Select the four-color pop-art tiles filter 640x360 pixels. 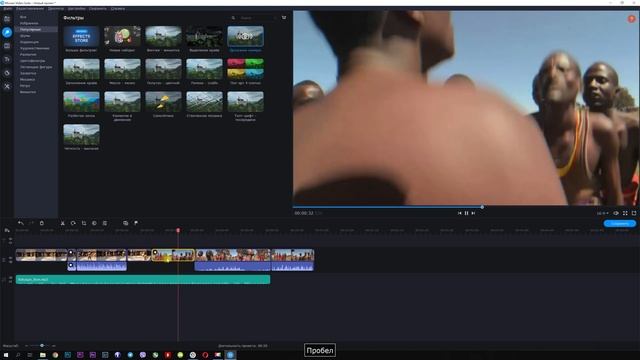click(245, 69)
